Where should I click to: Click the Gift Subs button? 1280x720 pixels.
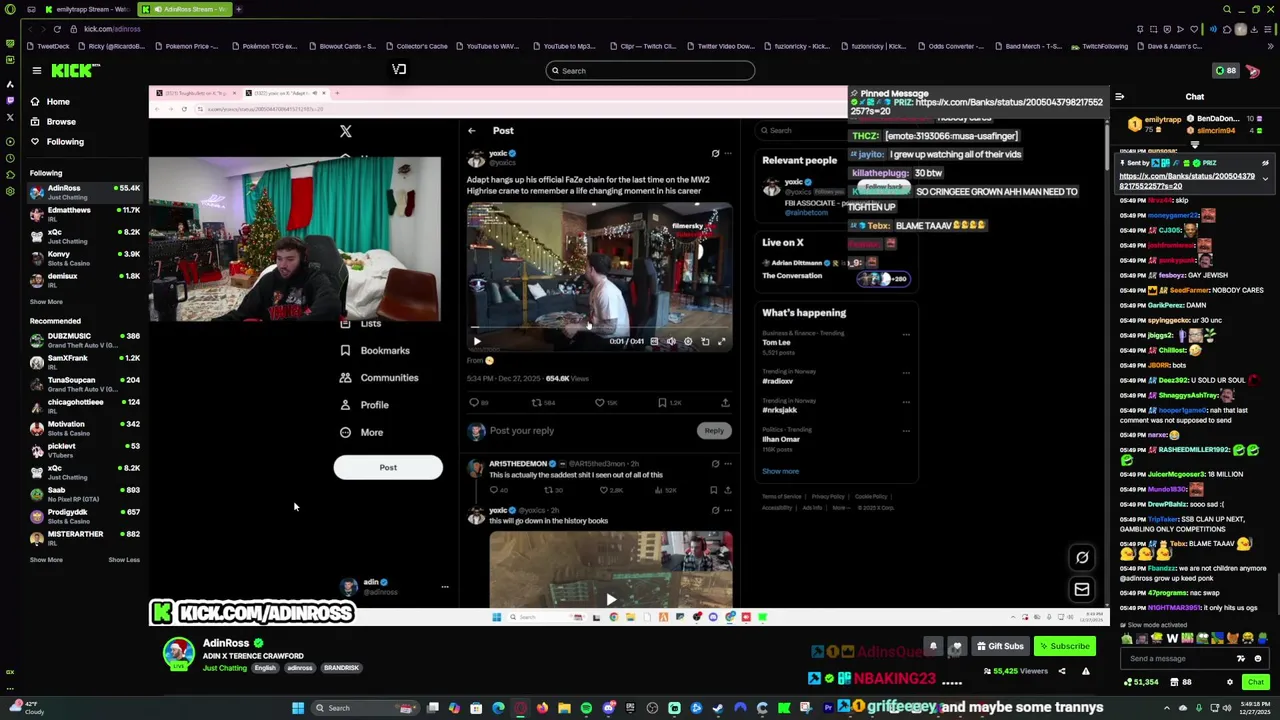[x=999, y=646]
